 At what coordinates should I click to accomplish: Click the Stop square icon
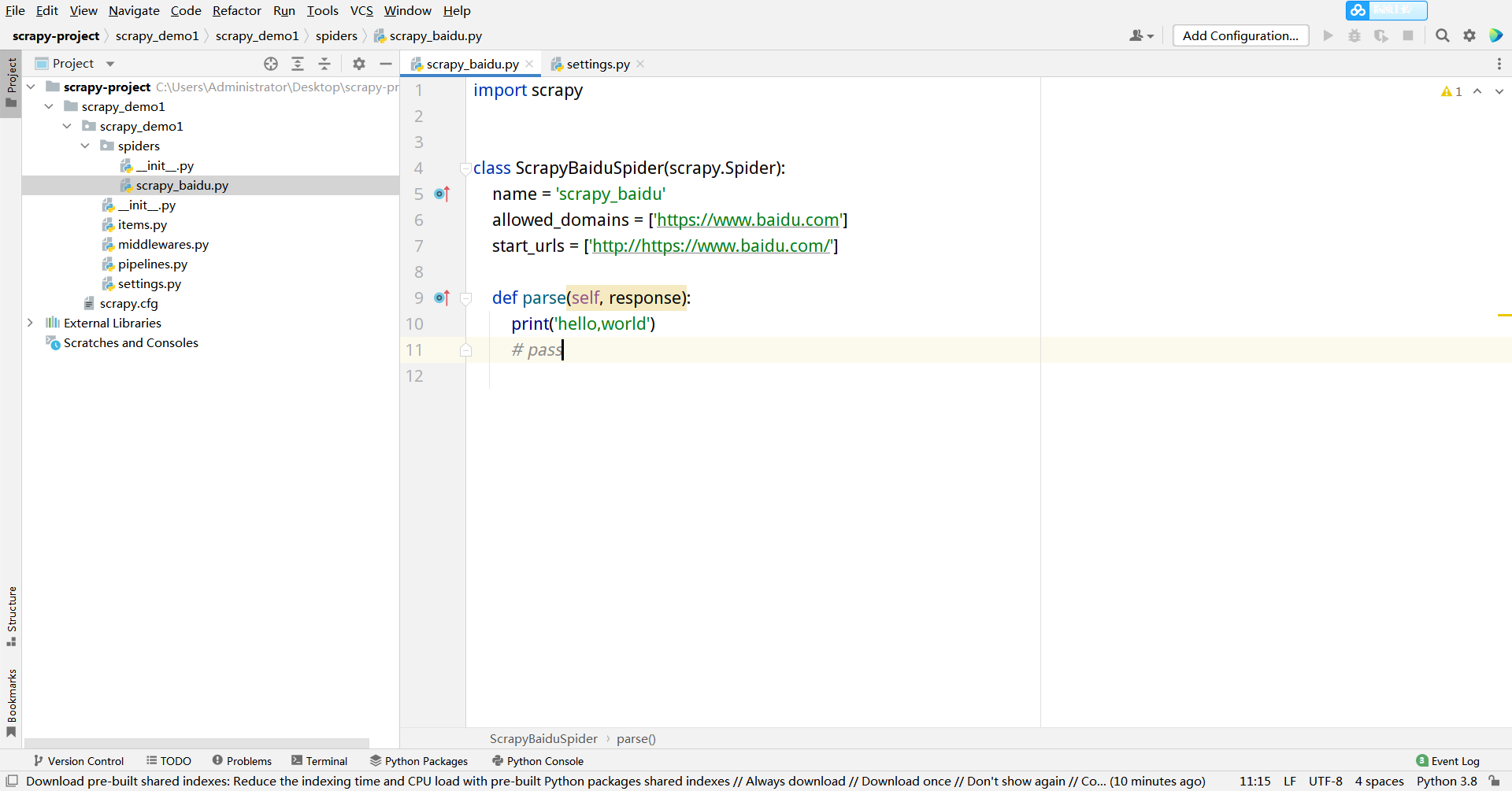(1408, 35)
